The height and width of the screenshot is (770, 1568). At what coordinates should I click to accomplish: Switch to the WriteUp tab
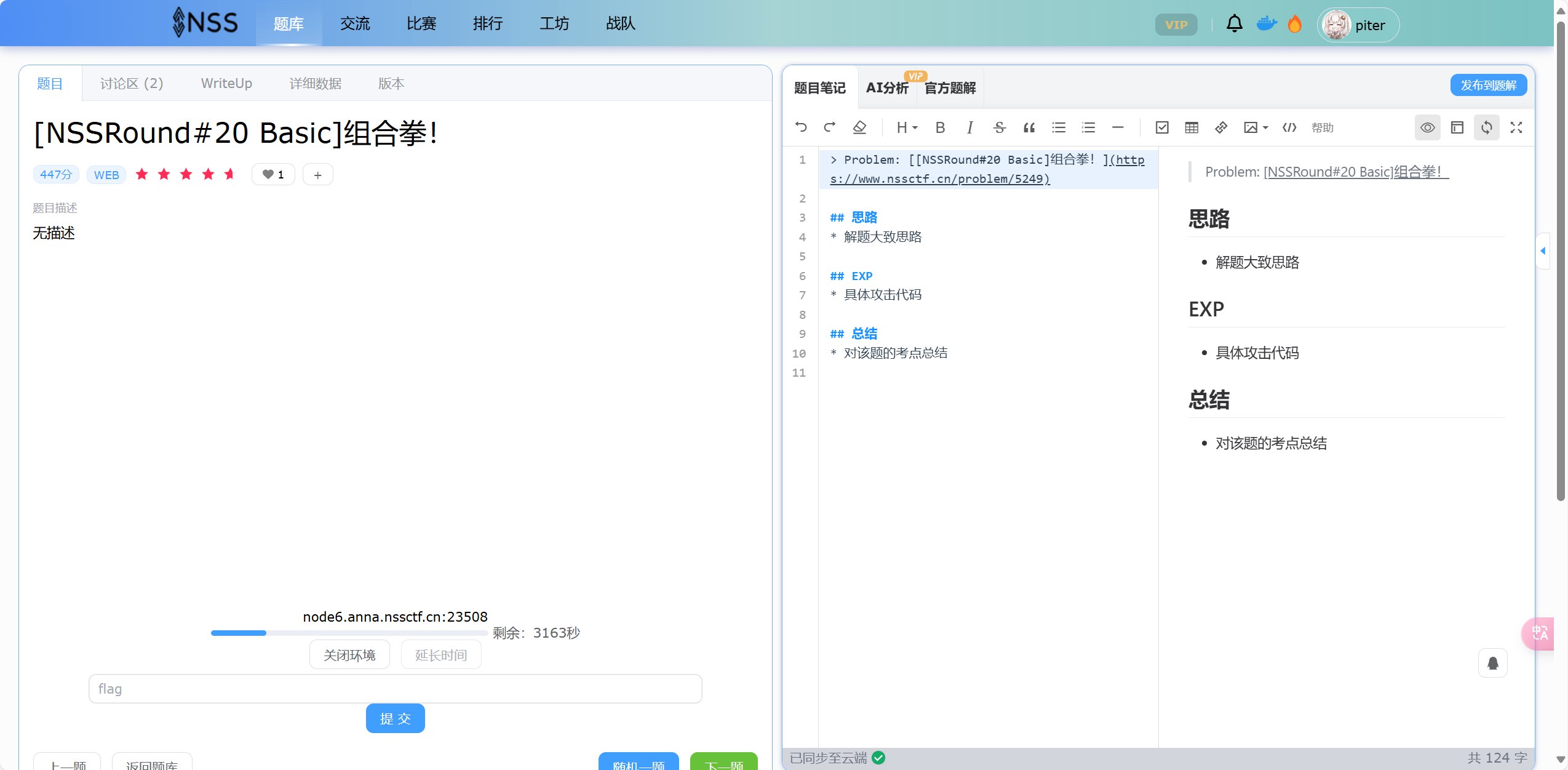[x=226, y=83]
